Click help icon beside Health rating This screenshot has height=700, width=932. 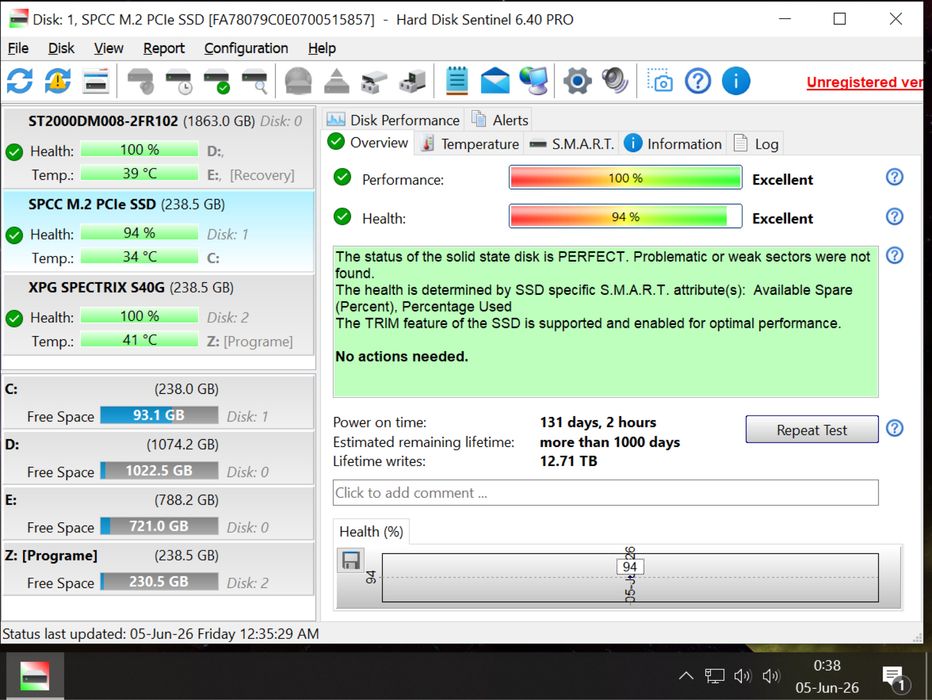(x=894, y=216)
